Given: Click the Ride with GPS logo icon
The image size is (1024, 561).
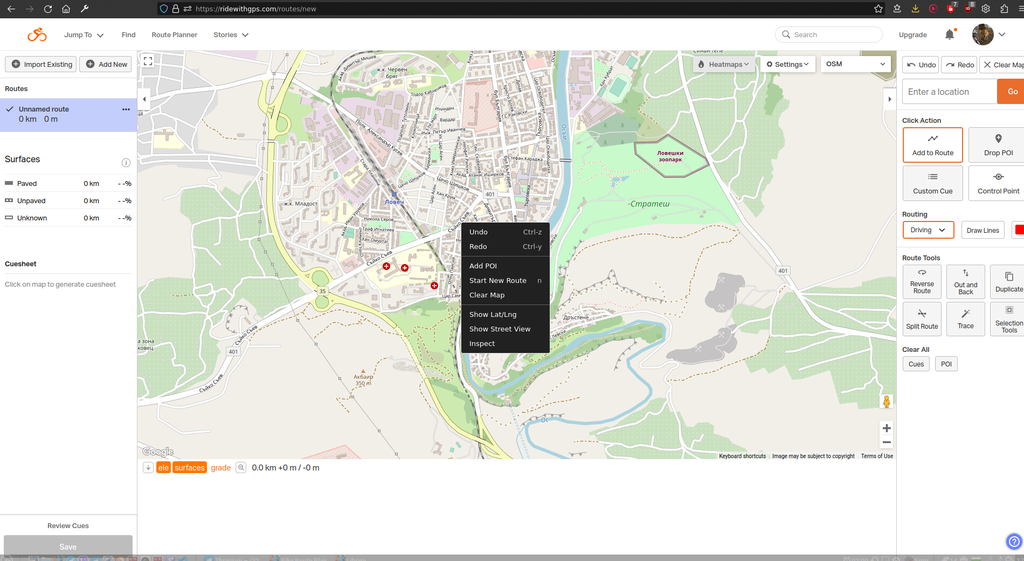Looking at the screenshot, I should (x=37, y=35).
